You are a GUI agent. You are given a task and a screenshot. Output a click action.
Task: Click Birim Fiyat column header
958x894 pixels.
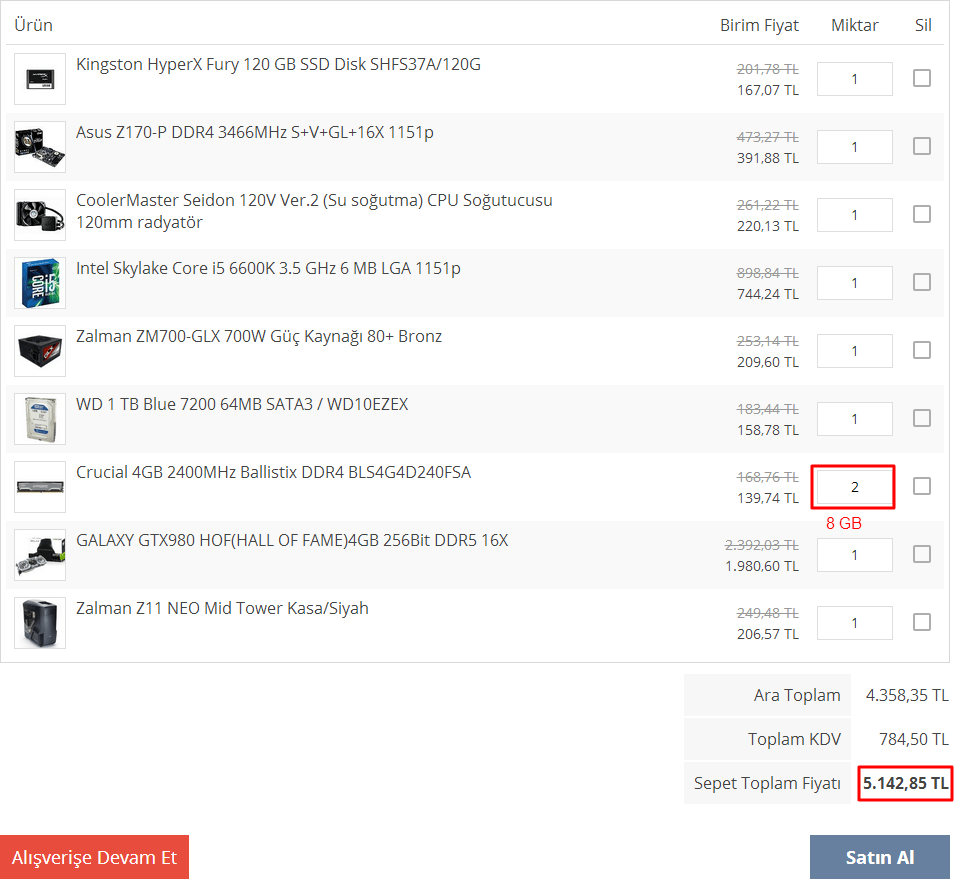tap(759, 25)
